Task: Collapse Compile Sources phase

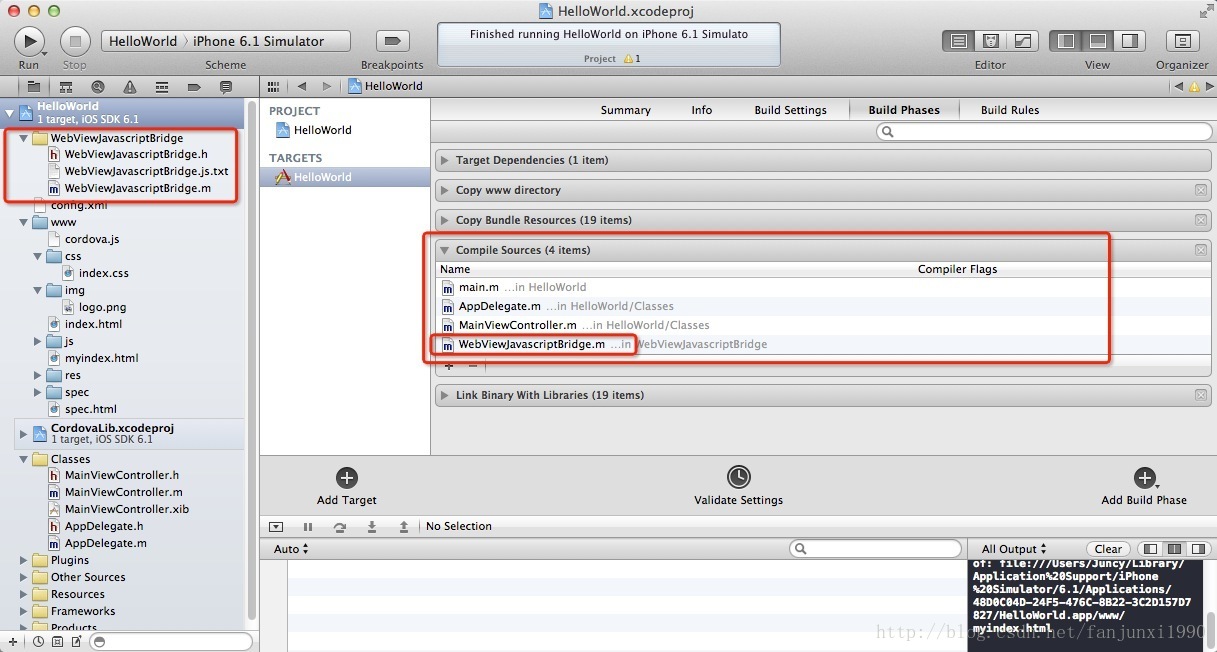Action: (444, 250)
